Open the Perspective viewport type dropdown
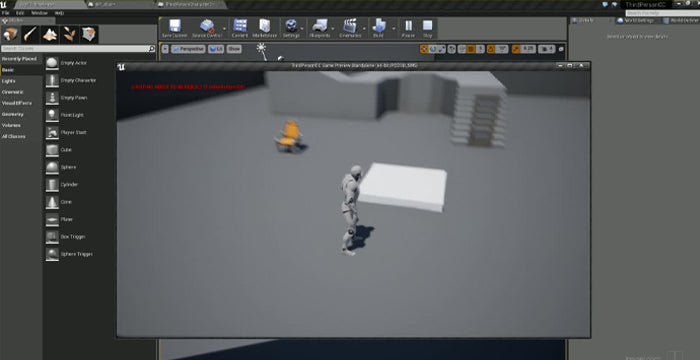This screenshot has height=360, width=700. click(x=188, y=49)
